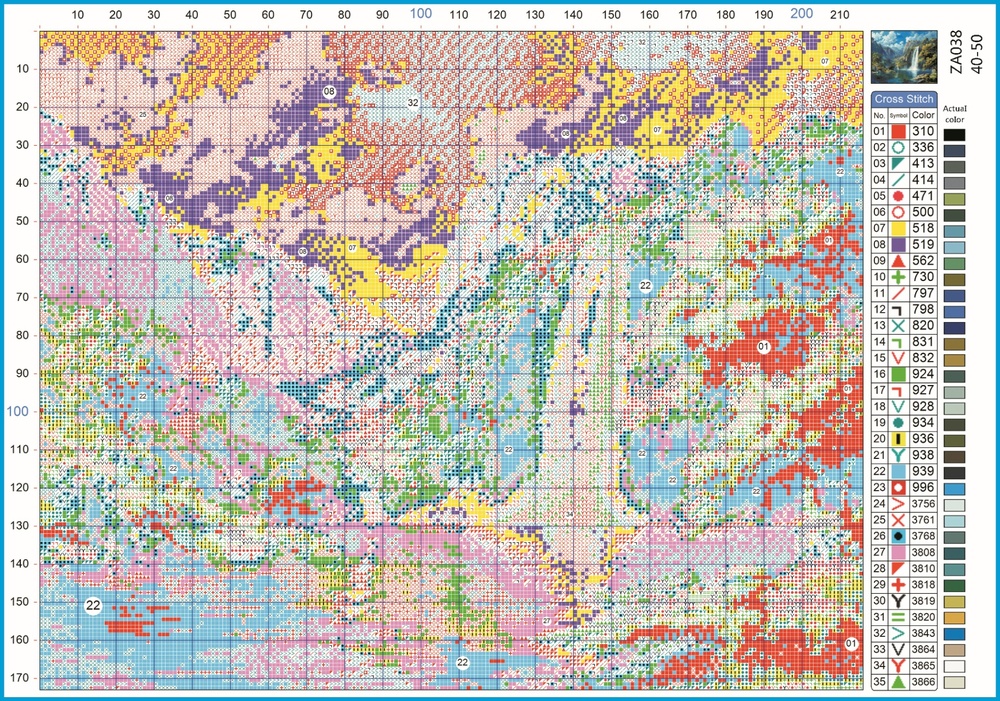Click the Color column header in the legend
Viewport: 1000px width, 701px height.
coord(923,115)
